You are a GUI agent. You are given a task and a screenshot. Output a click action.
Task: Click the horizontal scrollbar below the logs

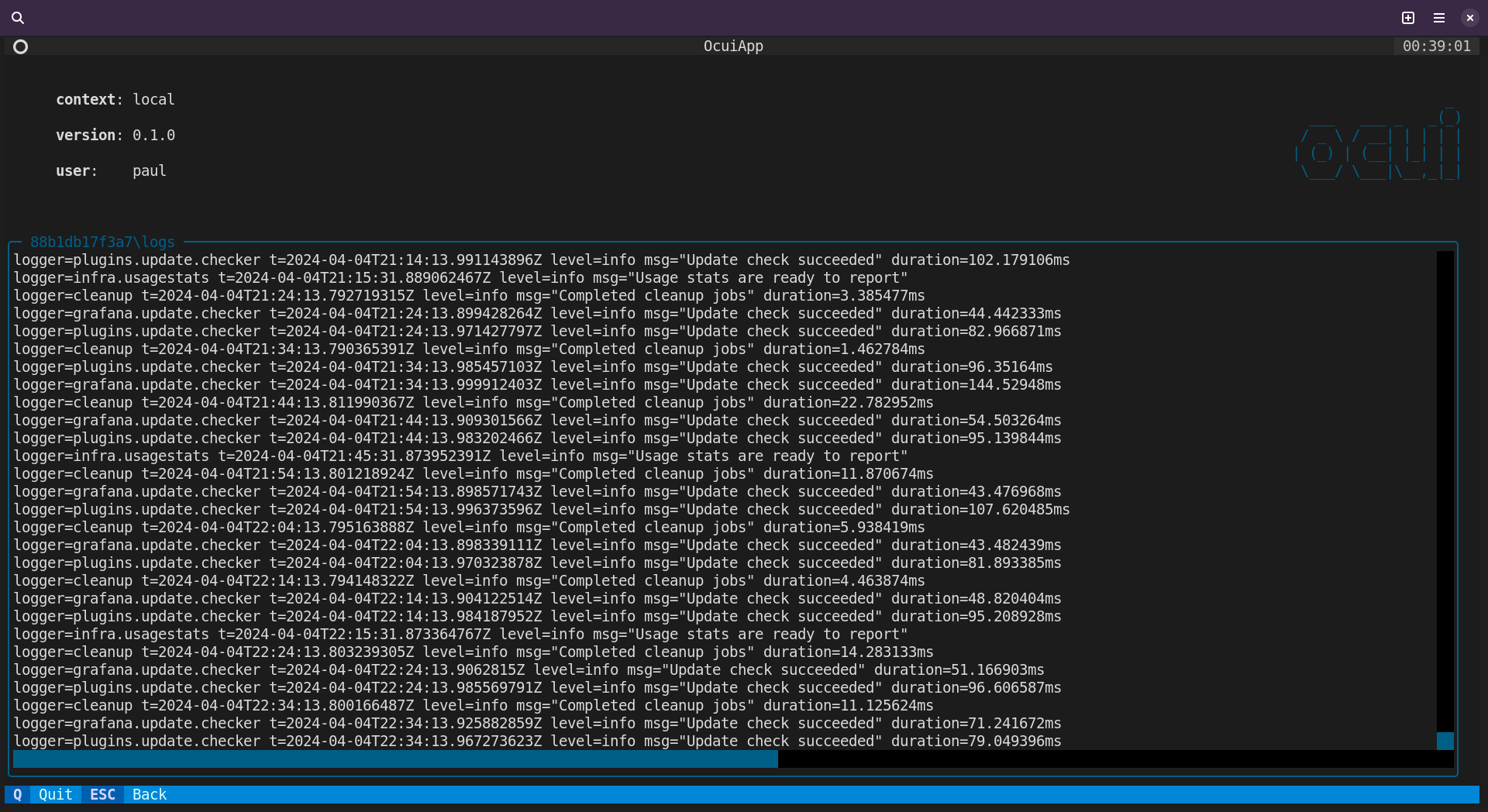point(394,760)
